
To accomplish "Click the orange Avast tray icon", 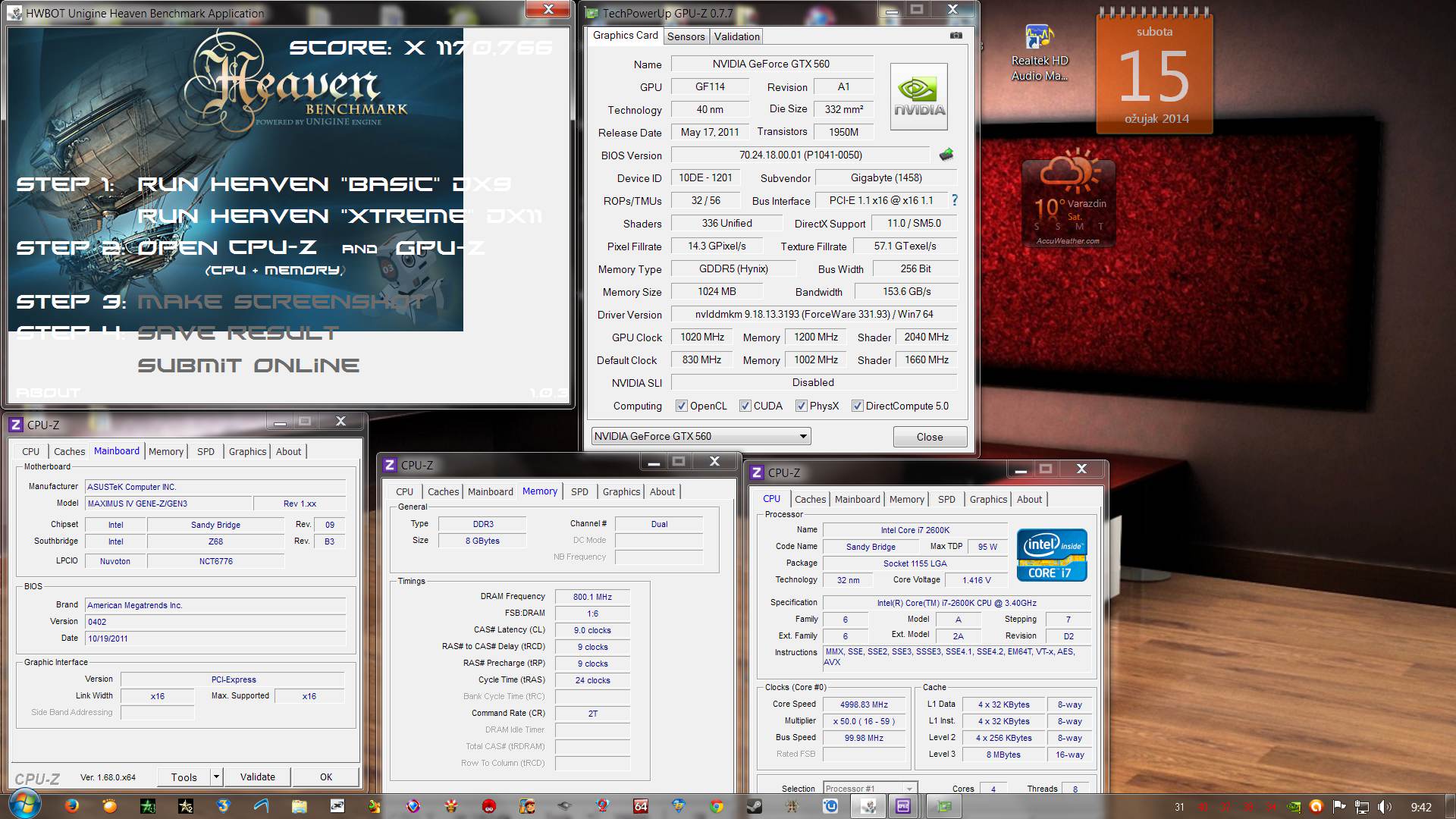I will coord(1316,806).
